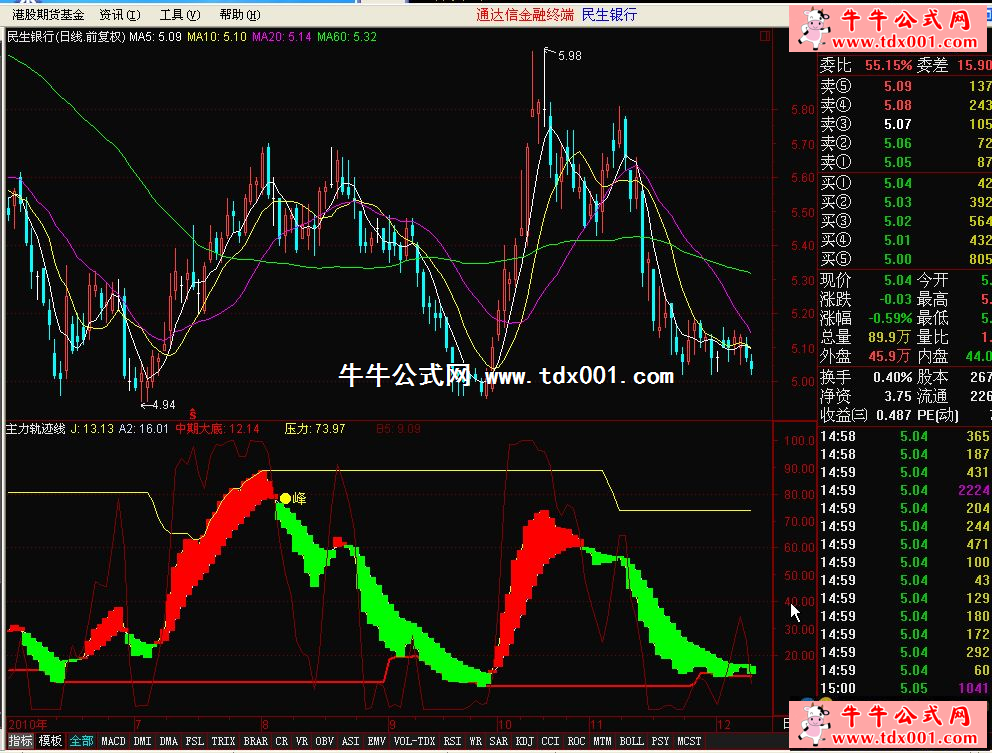Select the 卖② 5.06 order row

point(905,143)
